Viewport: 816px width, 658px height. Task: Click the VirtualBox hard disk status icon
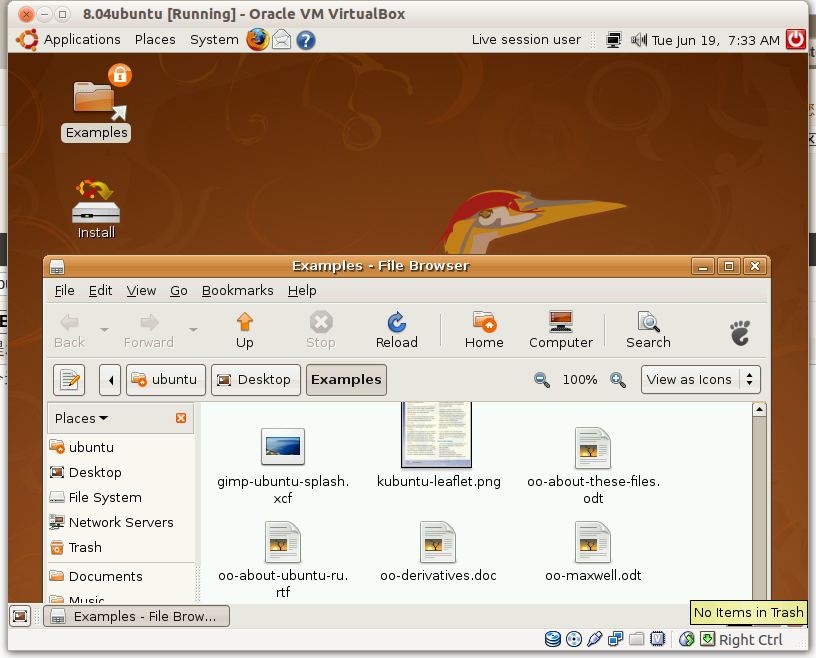[x=553, y=639]
